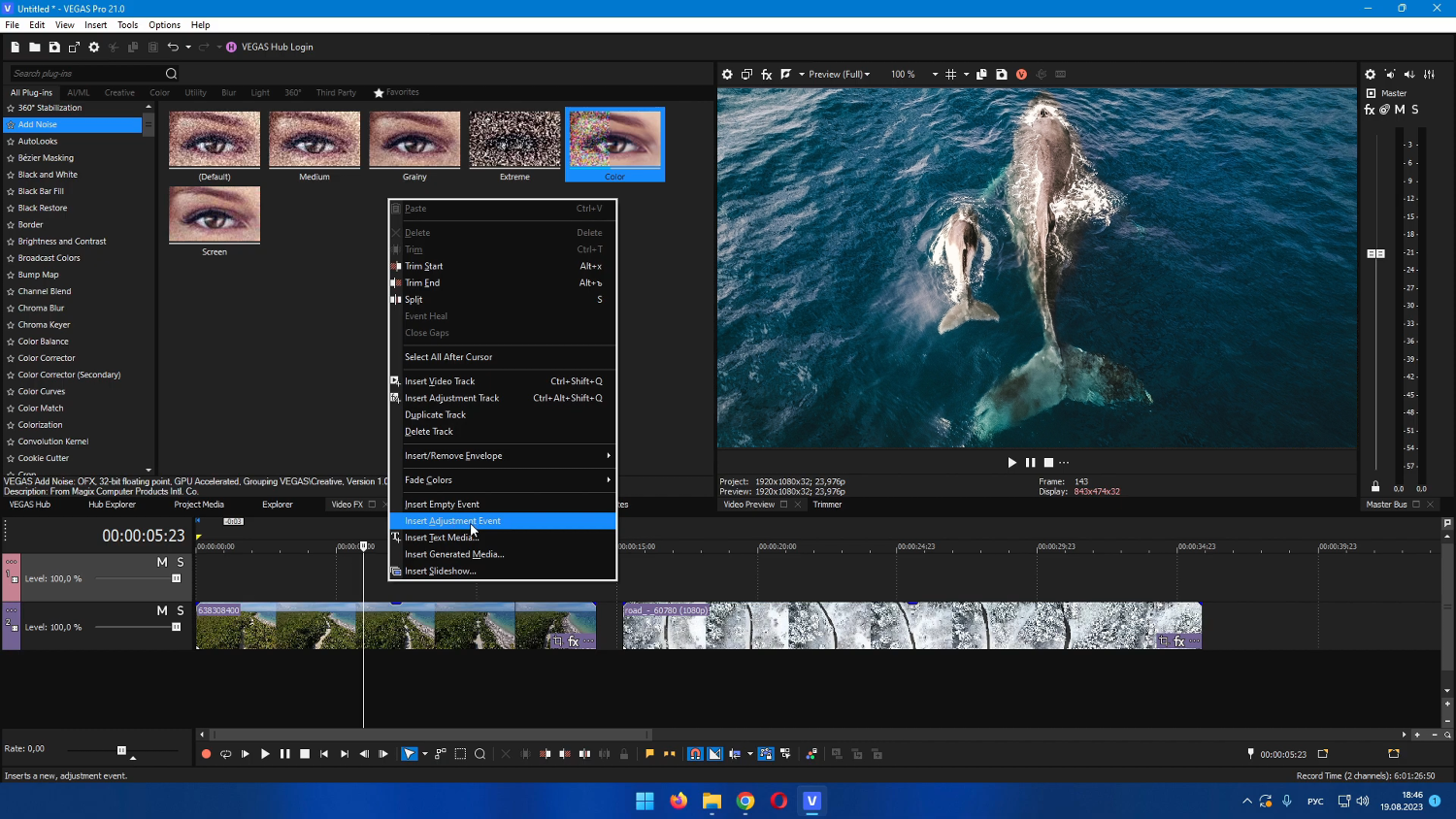Click the orange VEGAS icon in preview toolbar
Screen dimensions: 1456x819
[x=1021, y=74]
